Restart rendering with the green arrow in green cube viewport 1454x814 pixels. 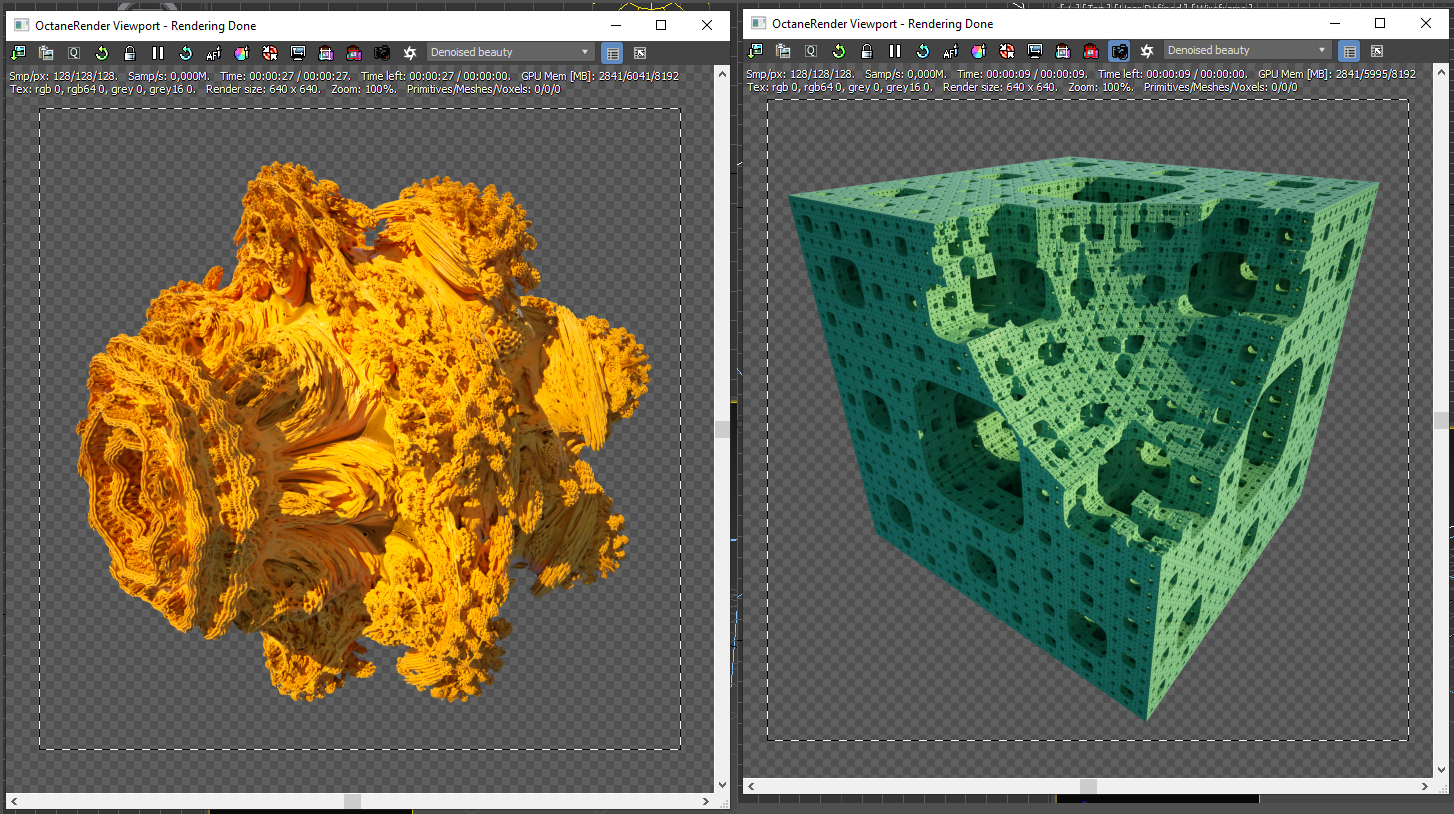point(839,50)
